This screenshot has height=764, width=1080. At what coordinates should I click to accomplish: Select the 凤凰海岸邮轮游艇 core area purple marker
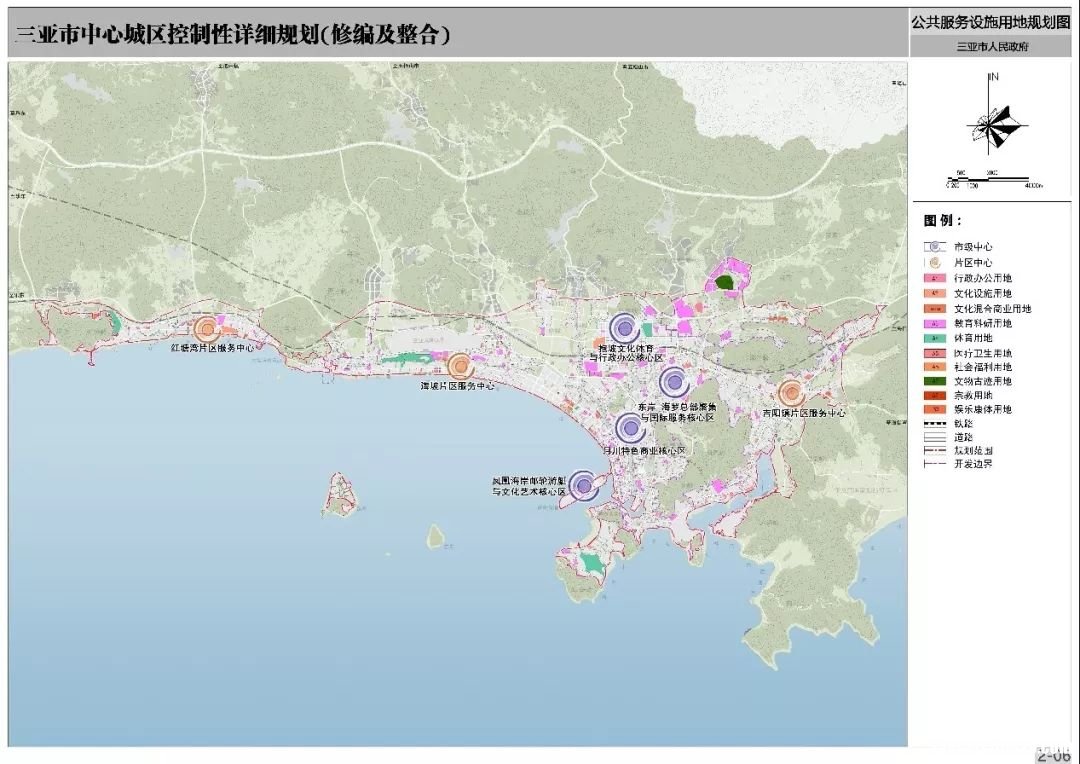tap(583, 486)
